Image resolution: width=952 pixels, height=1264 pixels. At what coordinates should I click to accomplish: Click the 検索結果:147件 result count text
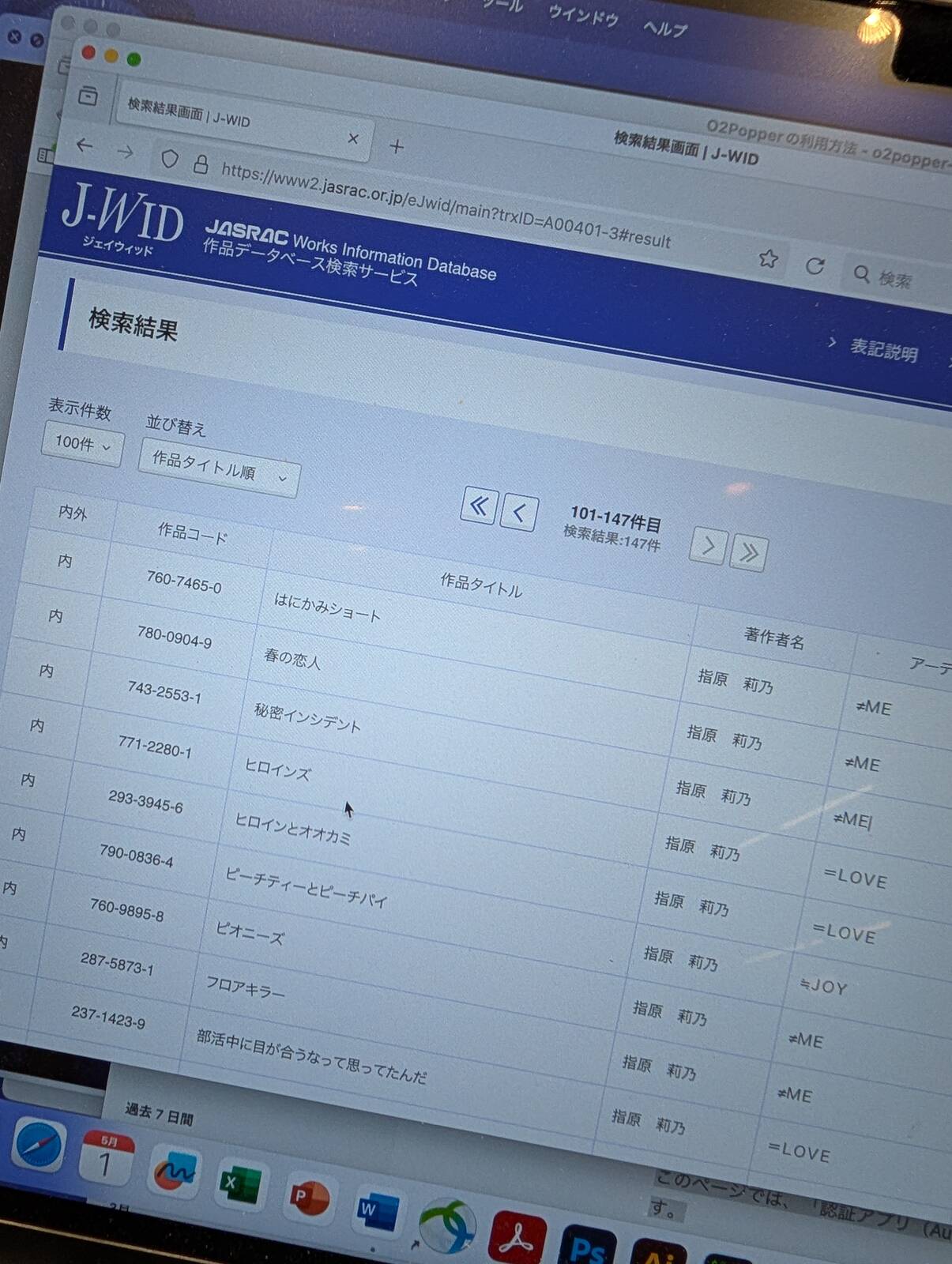(x=612, y=539)
